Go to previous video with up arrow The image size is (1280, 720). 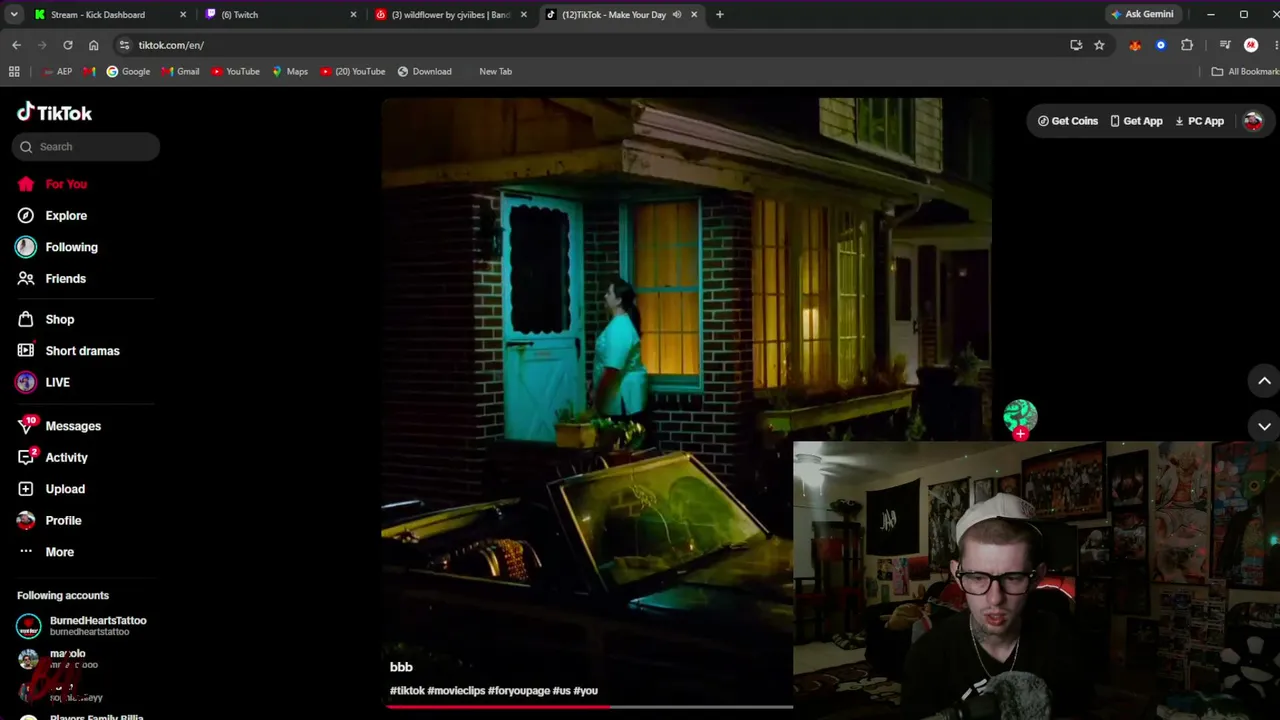pyautogui.click(x=1264, y=381)
